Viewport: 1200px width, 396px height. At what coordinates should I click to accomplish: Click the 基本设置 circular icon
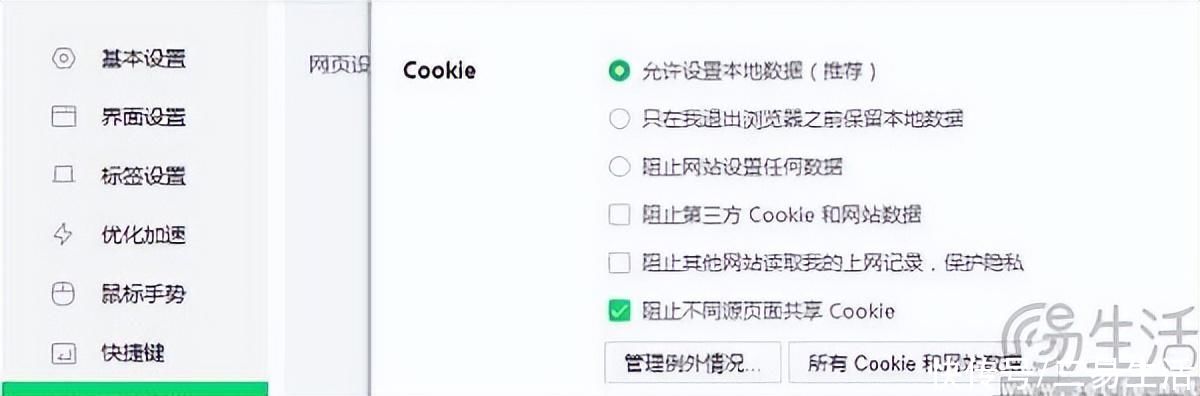pos(63,58)
